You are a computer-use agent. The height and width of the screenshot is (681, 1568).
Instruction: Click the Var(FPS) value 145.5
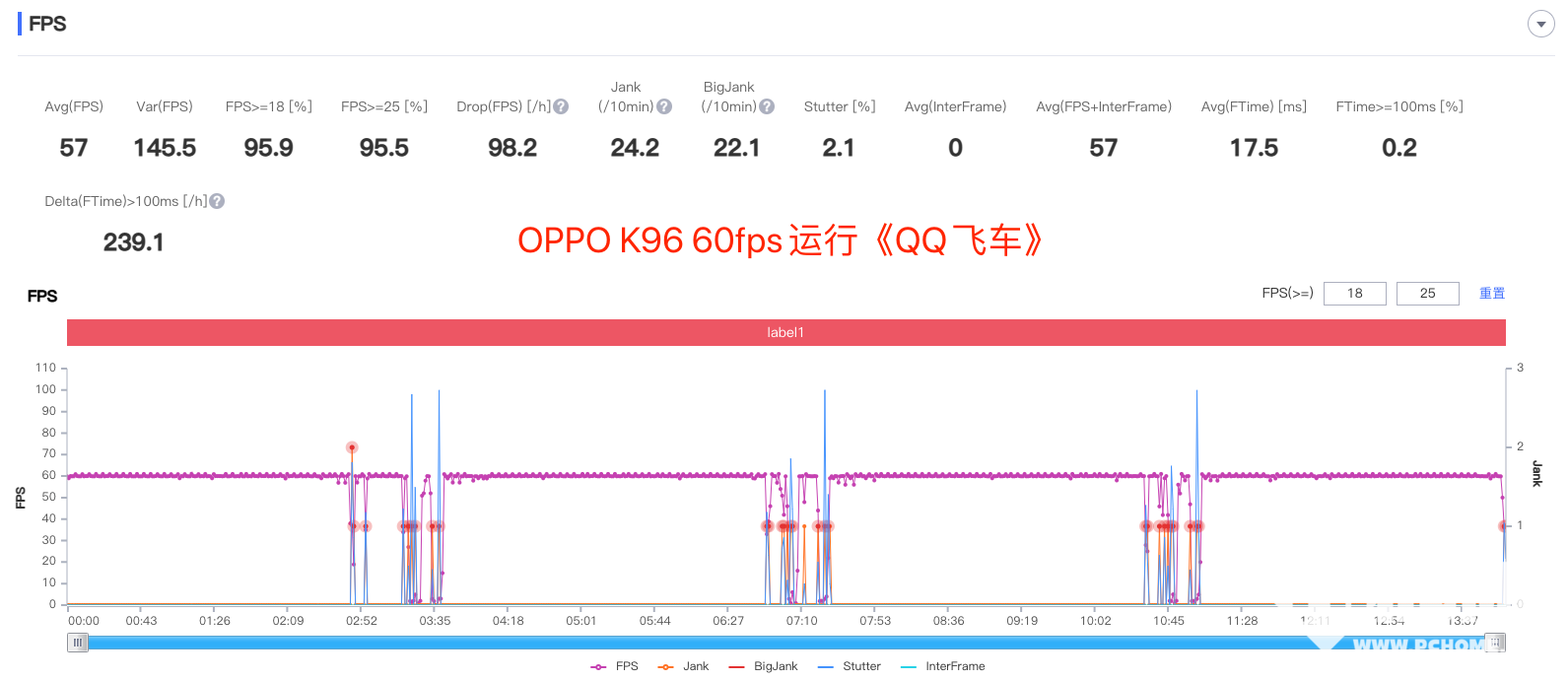pyautogui.click(x=165, y=148)
